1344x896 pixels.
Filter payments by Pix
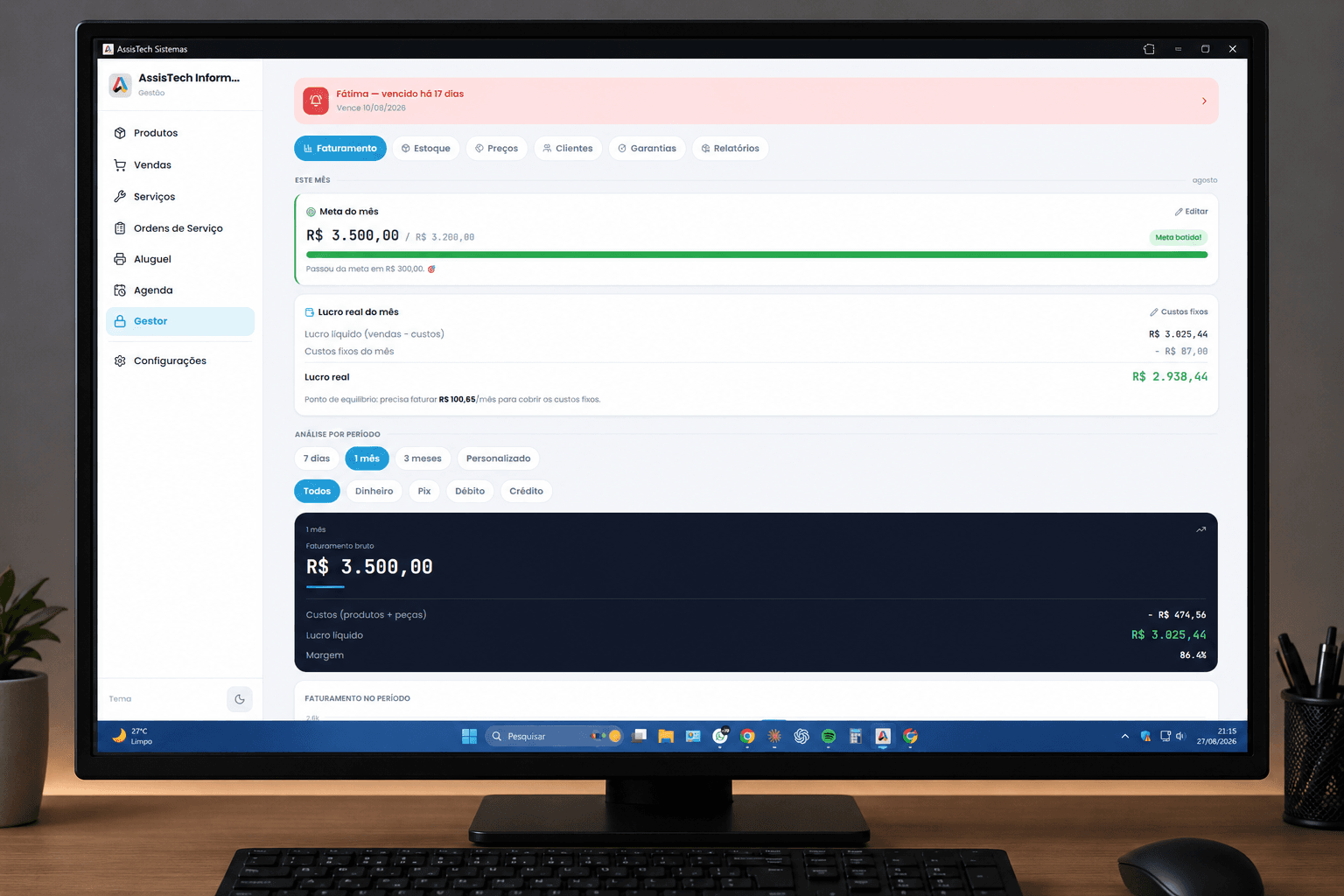(x=424, y=491)
